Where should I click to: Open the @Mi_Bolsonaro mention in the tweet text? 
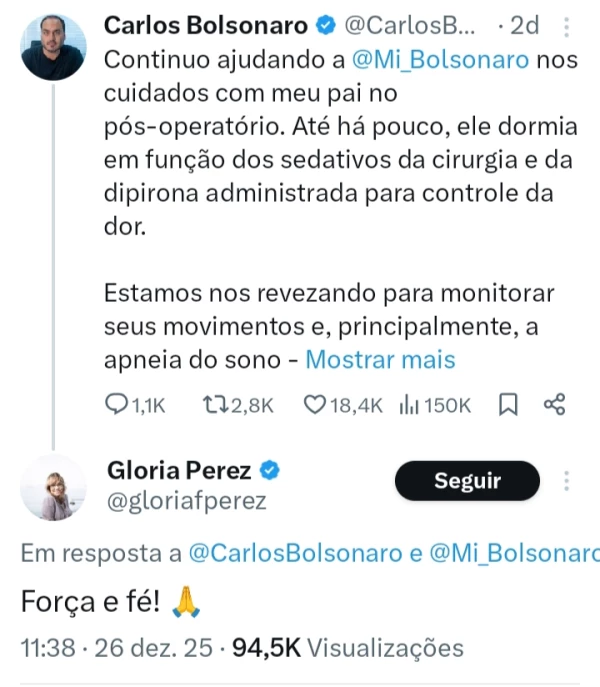(x=442, y=59)
